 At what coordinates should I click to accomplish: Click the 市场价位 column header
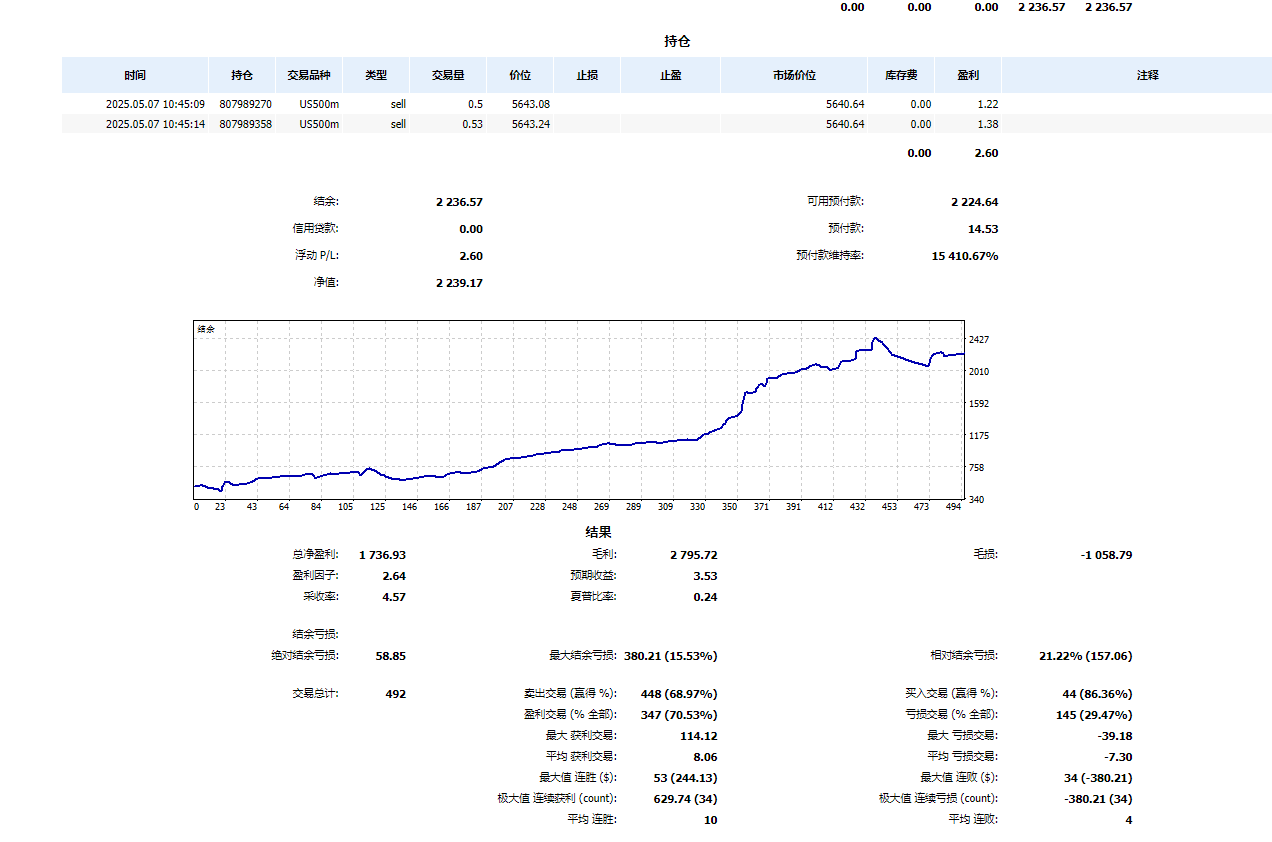[794, 75]
